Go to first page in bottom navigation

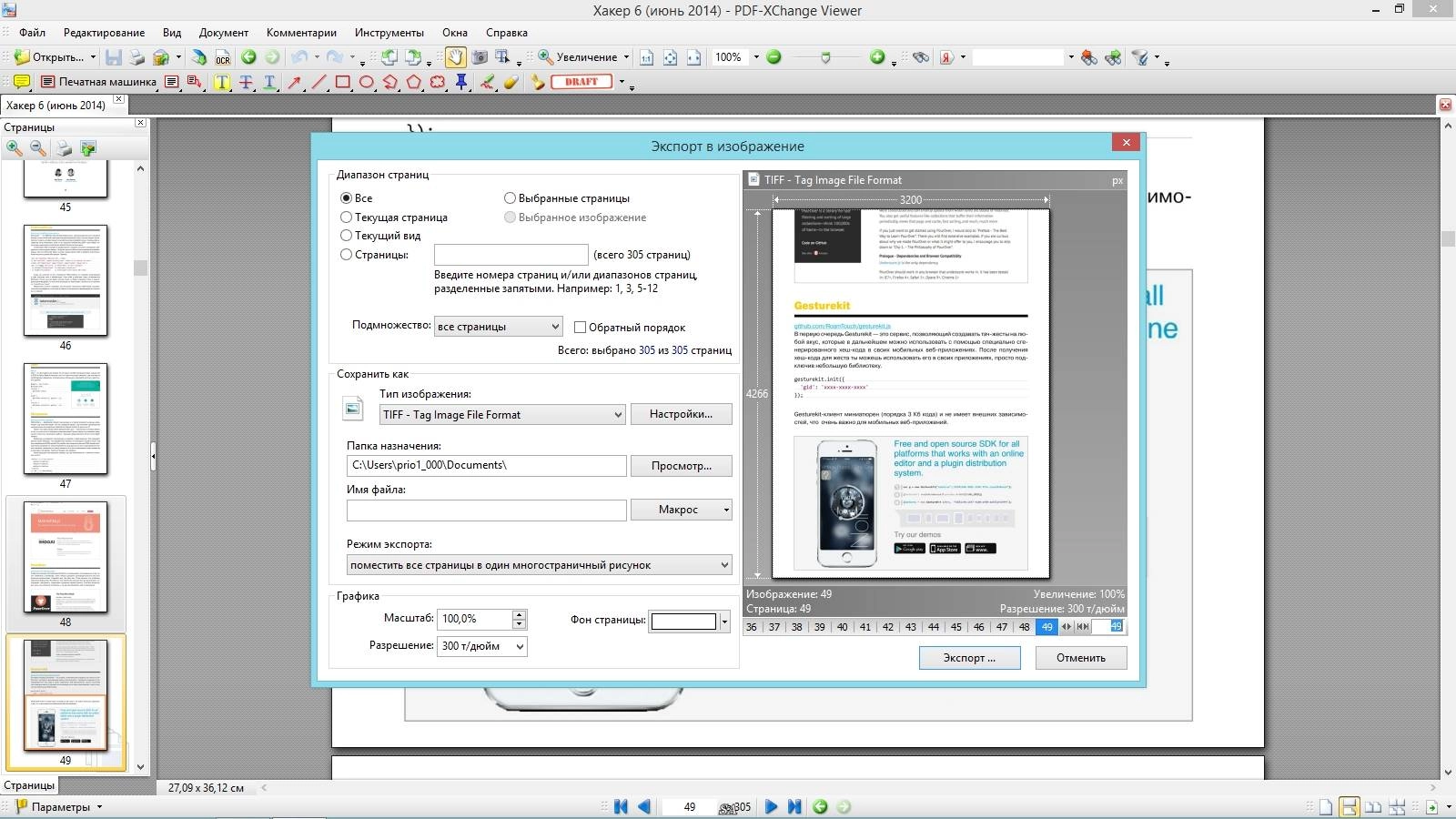(621, 806)
